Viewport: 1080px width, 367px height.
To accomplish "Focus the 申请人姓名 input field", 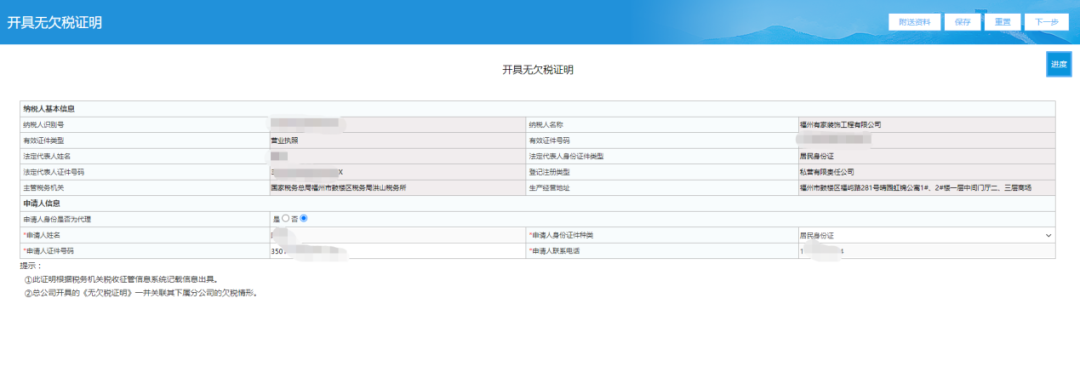I will 397,235.
